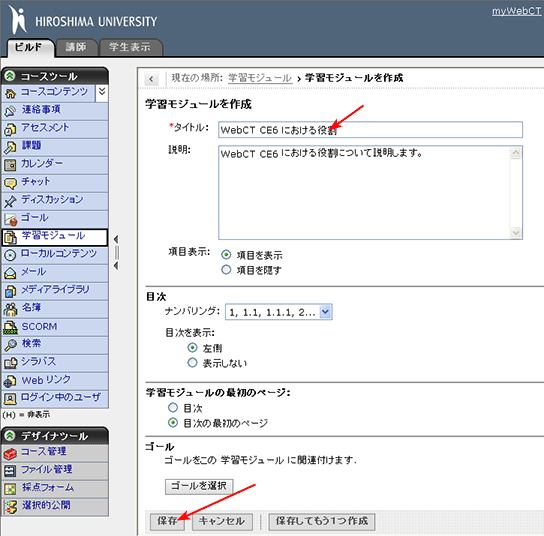Select the 項目を隠す radio button
Viewport: 544px width, 536px height.
click(x=226, y=270)
